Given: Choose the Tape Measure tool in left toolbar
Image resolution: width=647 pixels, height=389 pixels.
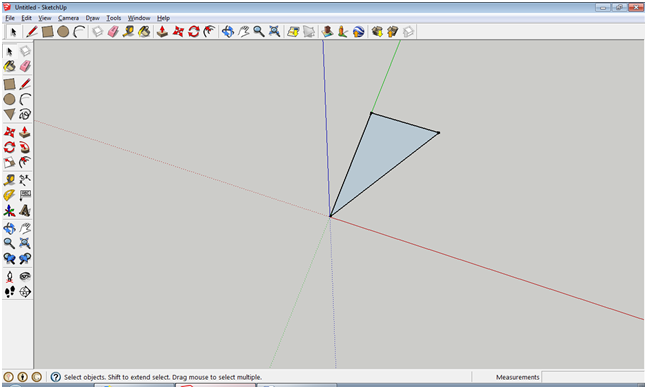Looking at the screenshot, I should [x=9, y=180].
